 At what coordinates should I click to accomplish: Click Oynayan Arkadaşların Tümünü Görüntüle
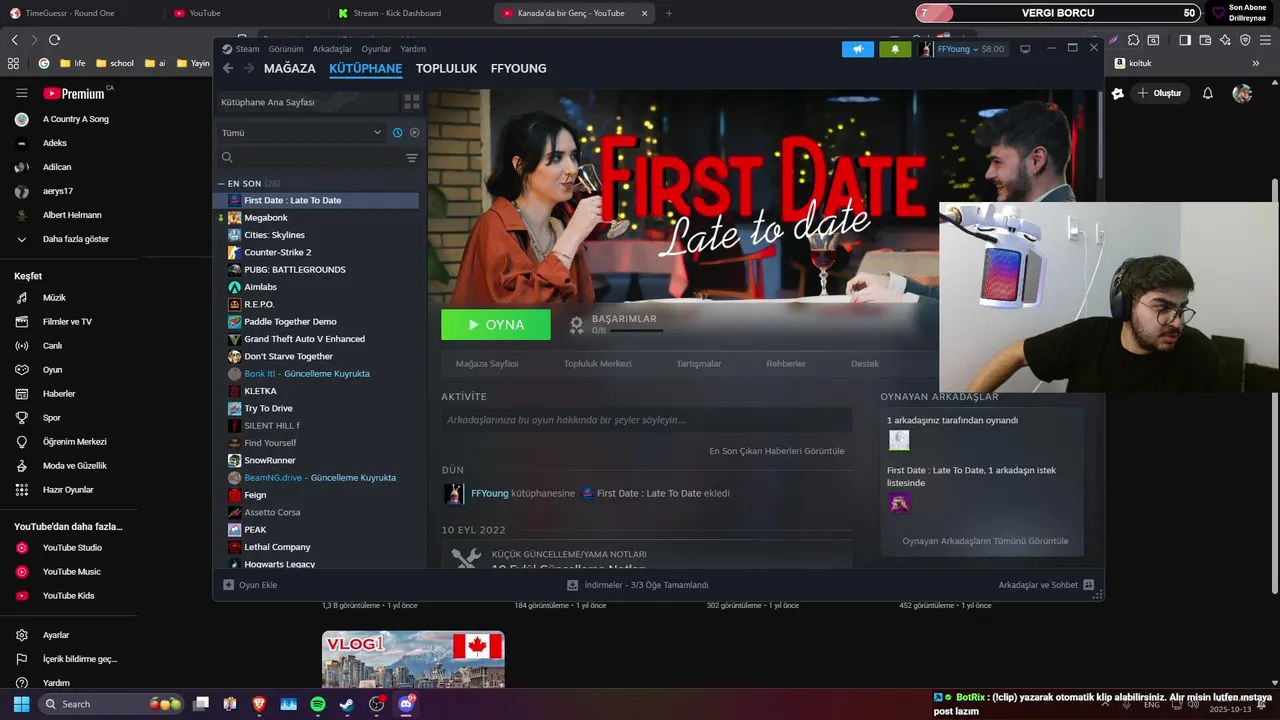coord(985,541)
